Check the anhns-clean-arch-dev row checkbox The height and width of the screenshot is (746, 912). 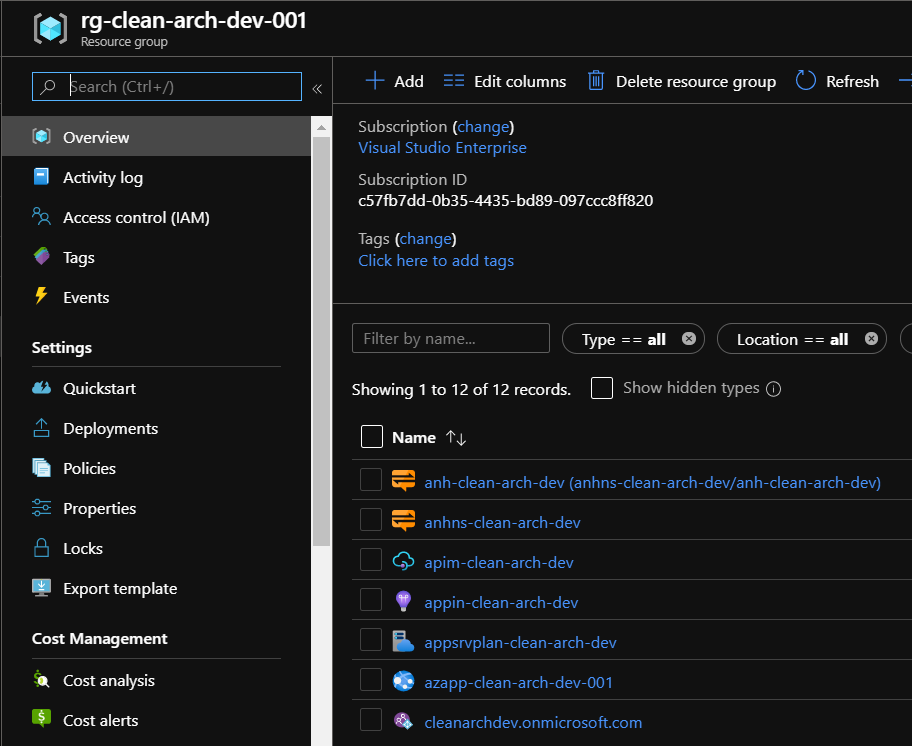tap(370, 519)
